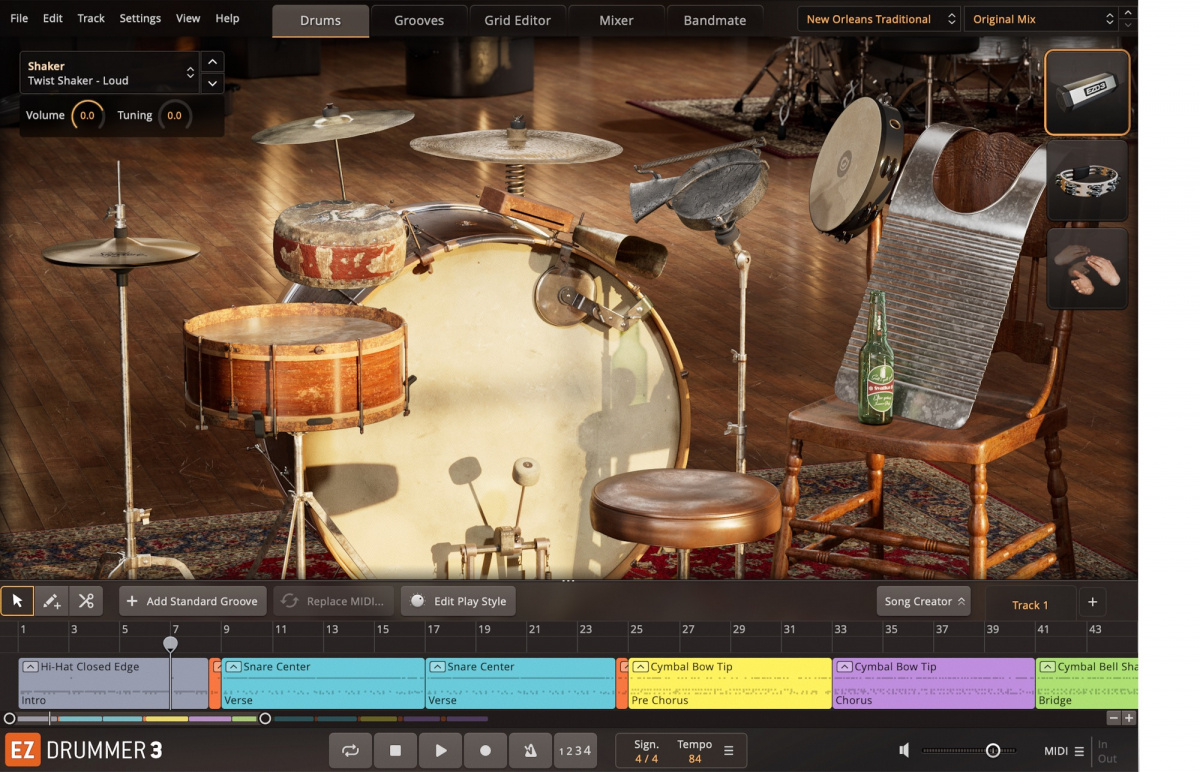
Task: Select the pencil draw tool
Action: click(x=51, y=600)
